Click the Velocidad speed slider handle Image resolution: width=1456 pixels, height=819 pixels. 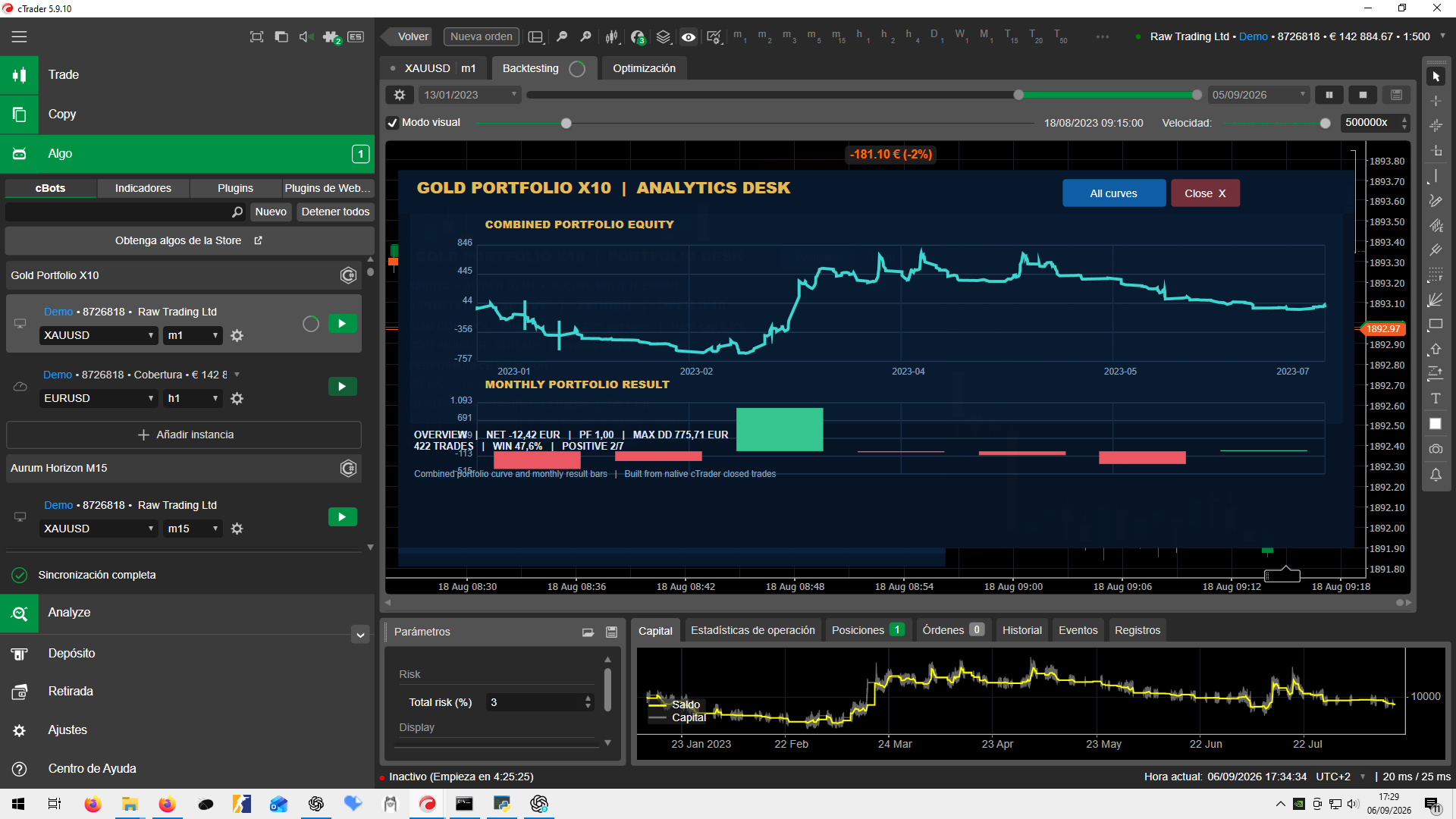[x=1325, y=123]
